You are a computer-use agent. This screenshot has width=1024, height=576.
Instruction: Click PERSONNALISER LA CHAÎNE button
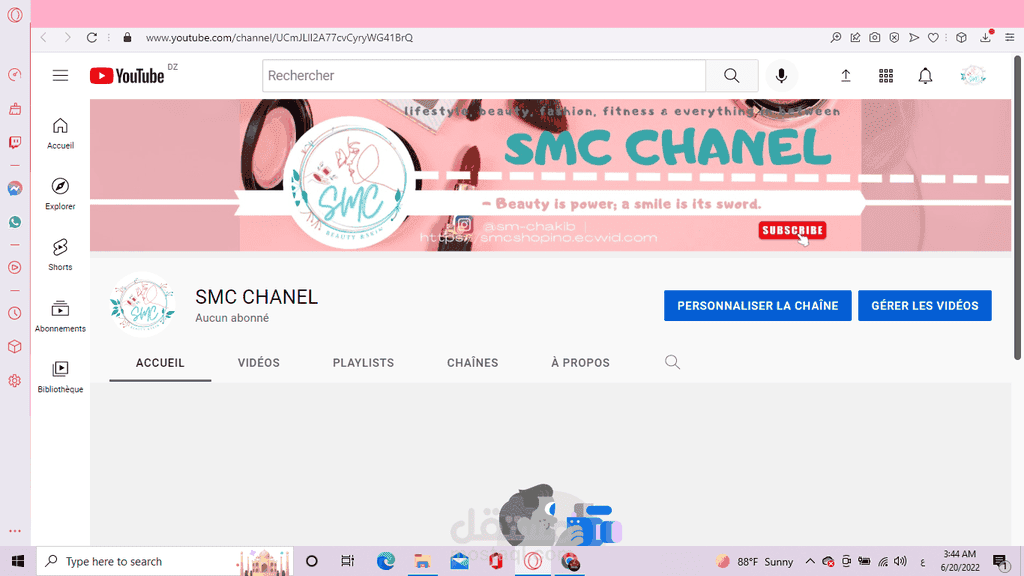(758, 306)
